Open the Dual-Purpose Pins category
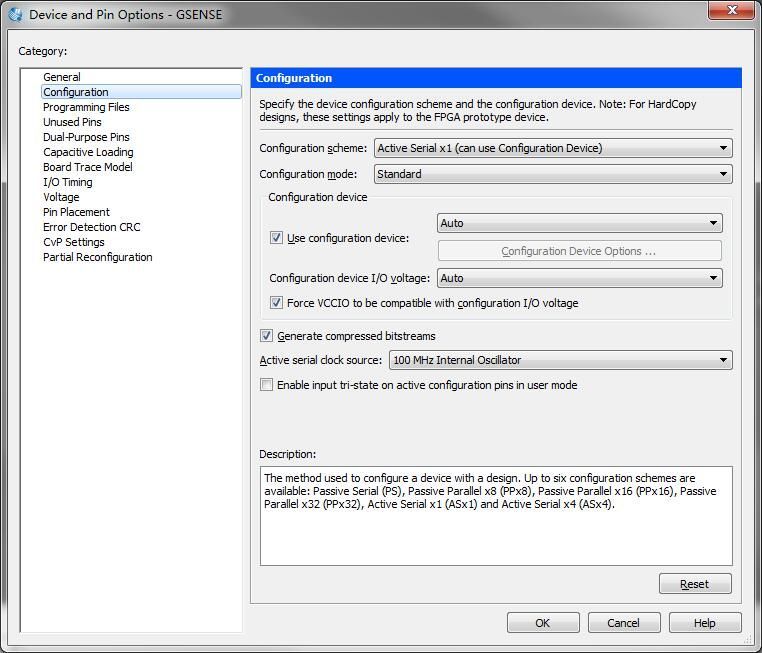This screenshot has height=653, width=762. click(86, 137)
